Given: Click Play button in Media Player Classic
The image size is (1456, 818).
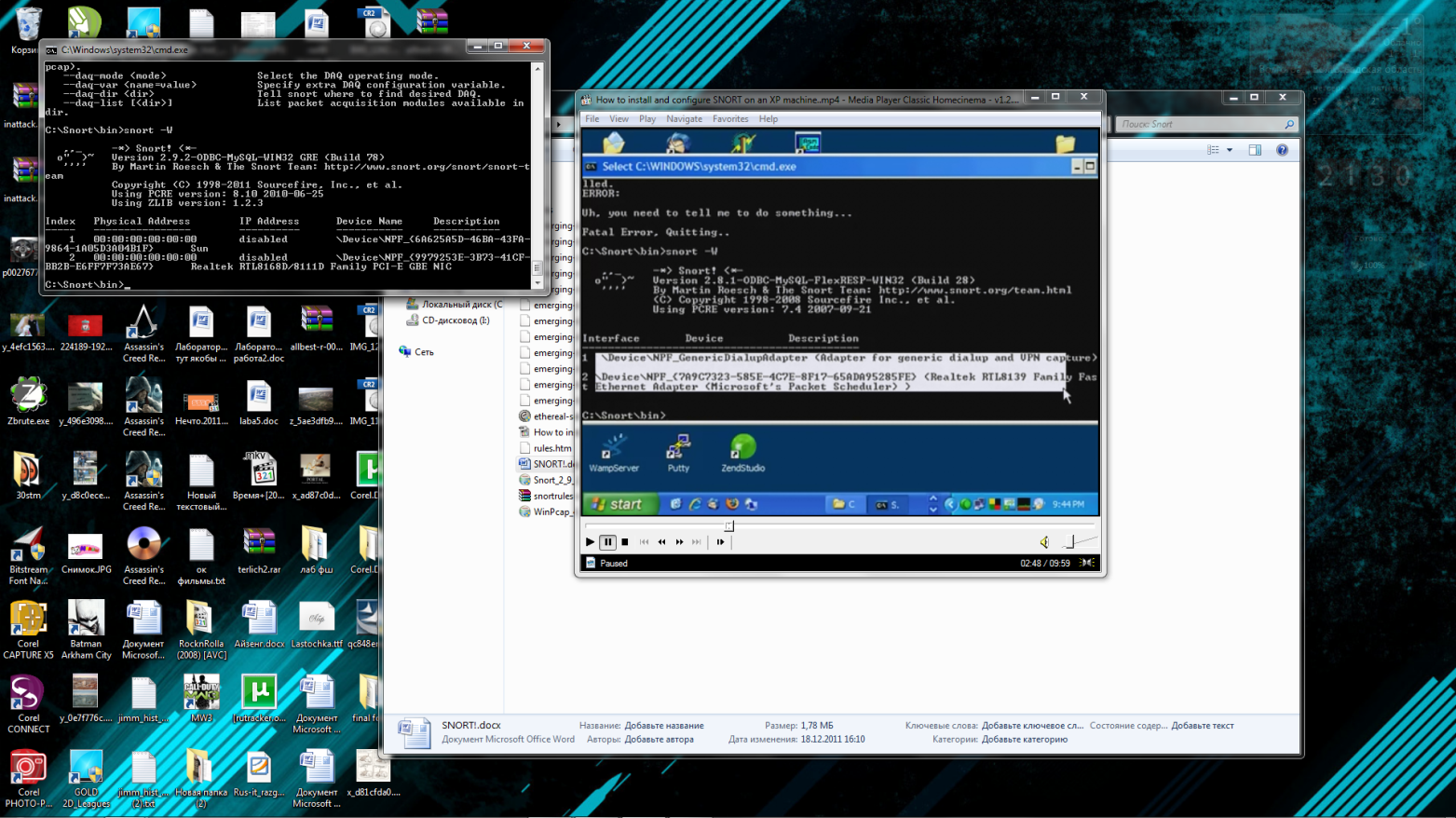Looking at the screenshot, I should [x=590, y=542].
